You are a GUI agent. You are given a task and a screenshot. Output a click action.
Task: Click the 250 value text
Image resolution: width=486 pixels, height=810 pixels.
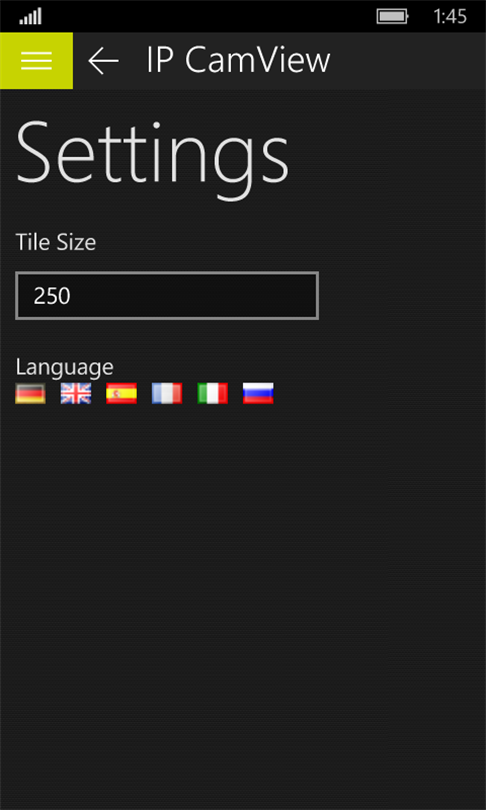click(52, 297)
